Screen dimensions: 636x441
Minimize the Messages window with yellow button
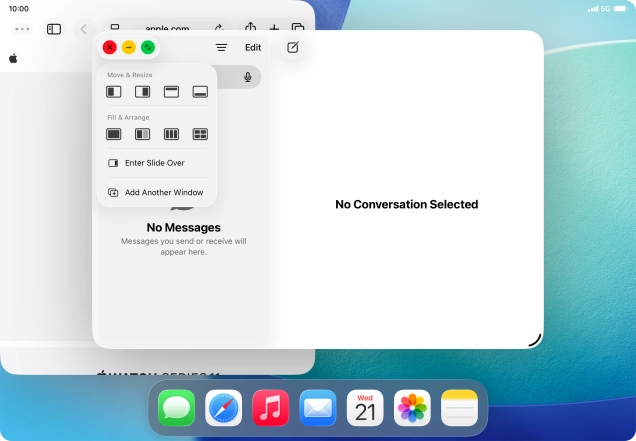pyautogui.click(x=129, y=47)
